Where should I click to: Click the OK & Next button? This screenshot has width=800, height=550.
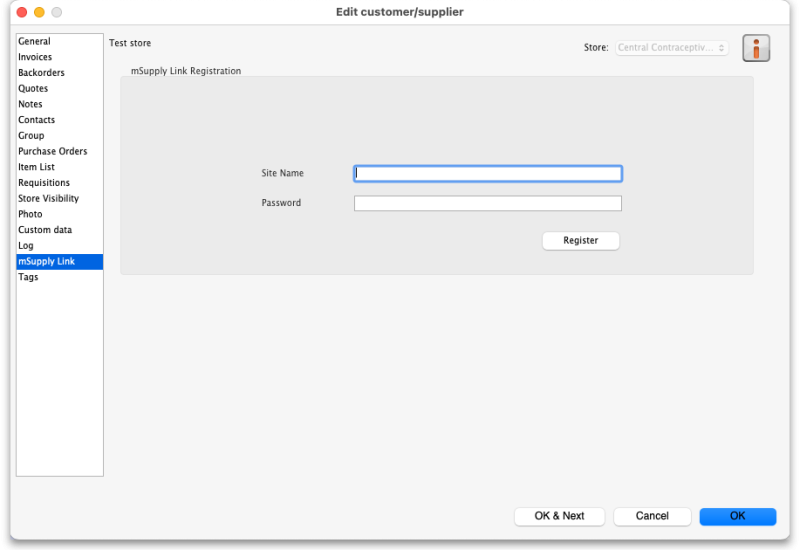point(559,516)
